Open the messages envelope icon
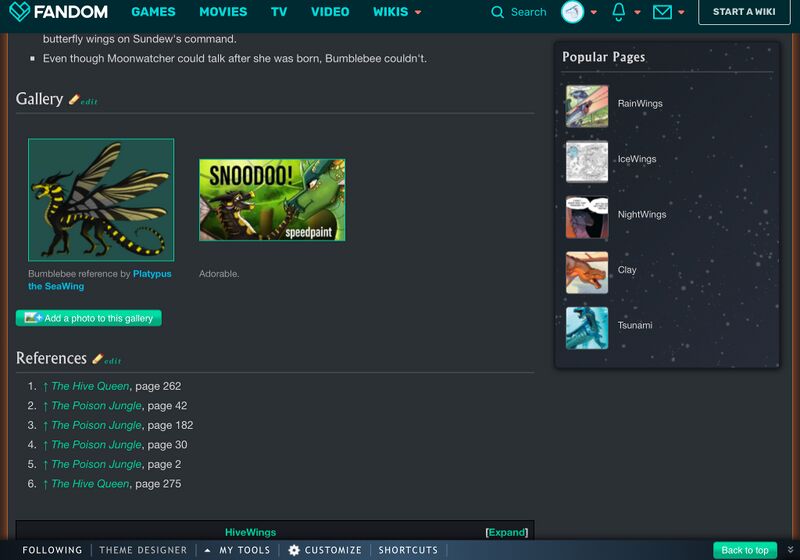This screenshot has height=560, width=800. [662, 12]
